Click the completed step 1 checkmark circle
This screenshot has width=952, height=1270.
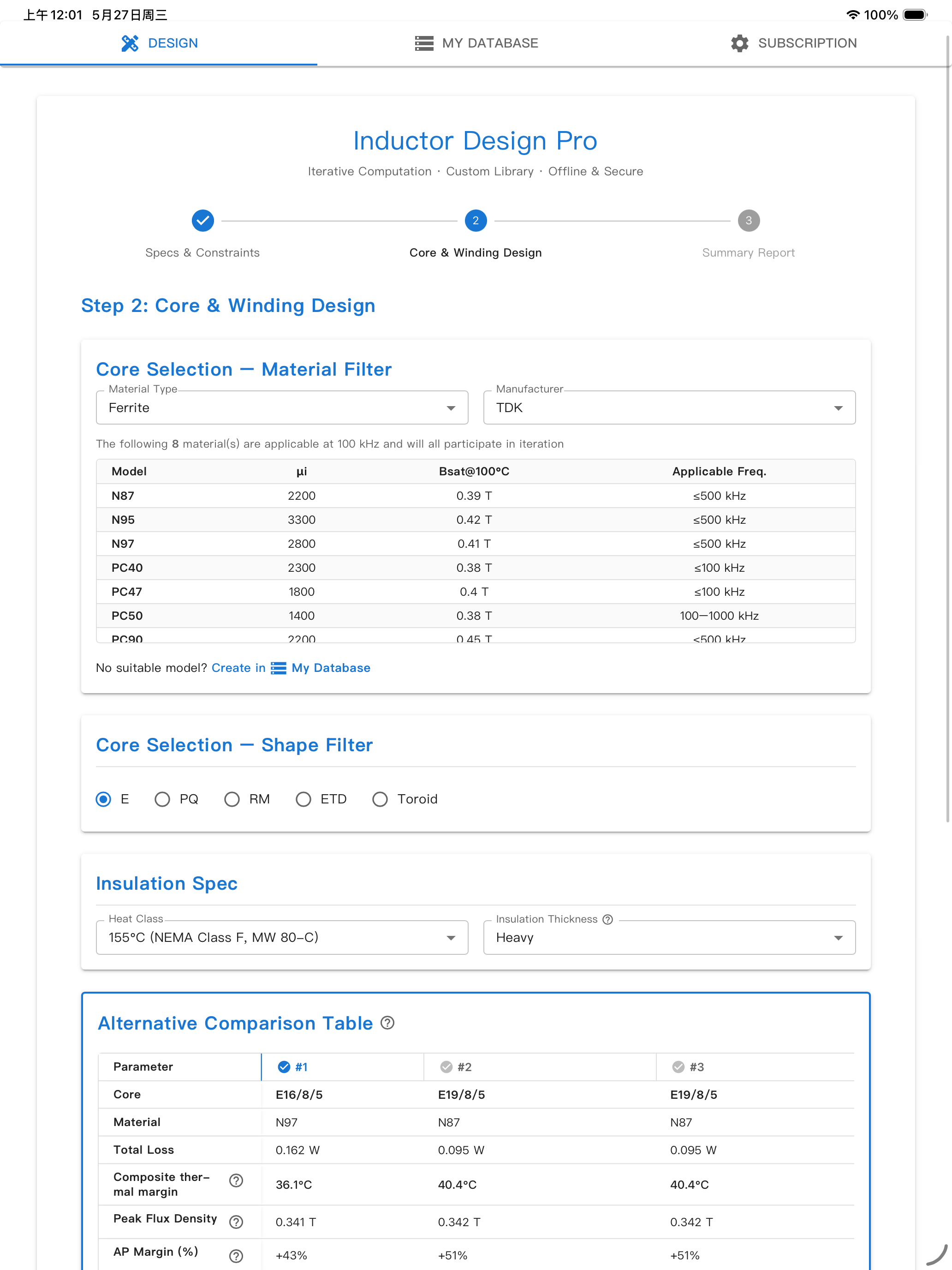(202, 221)
